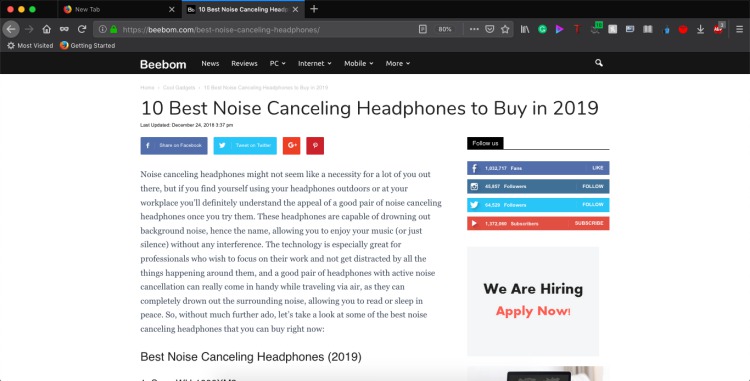Screen dimensions: 750x381
Task: Click the extension icon with green badge
Action: tap(596, 28)
